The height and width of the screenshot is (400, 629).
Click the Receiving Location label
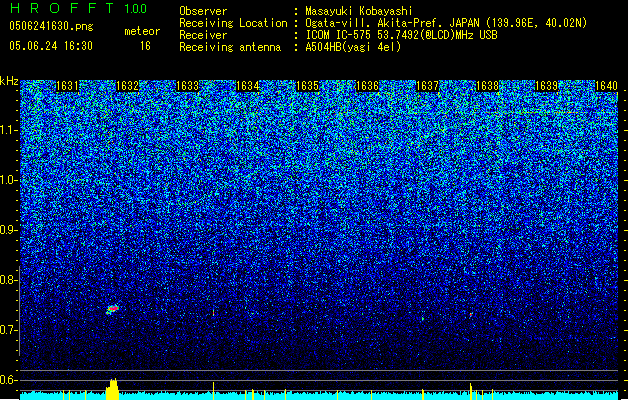tap(233, 23)
